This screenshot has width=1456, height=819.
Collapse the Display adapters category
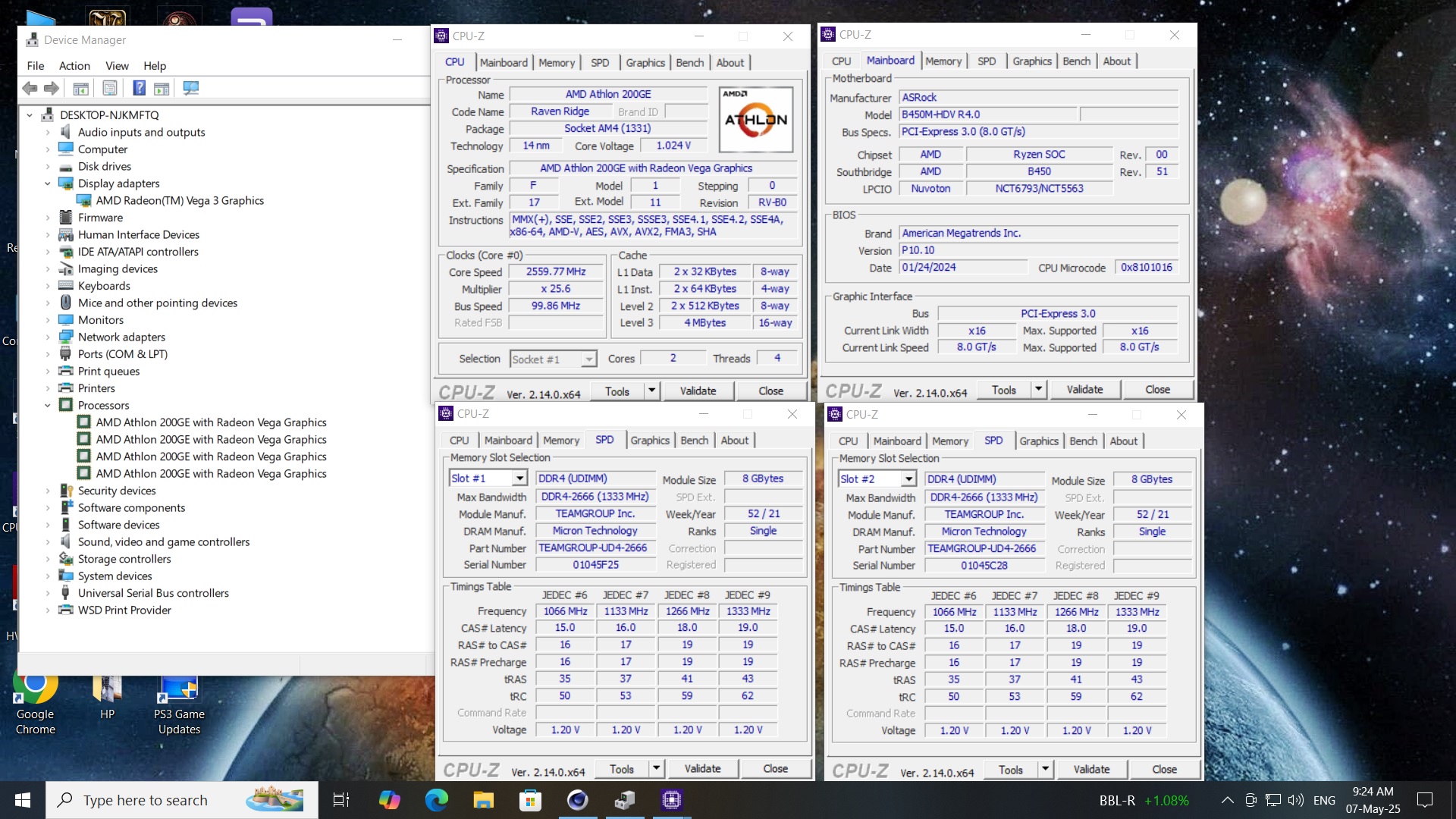[x=47, y=184]
